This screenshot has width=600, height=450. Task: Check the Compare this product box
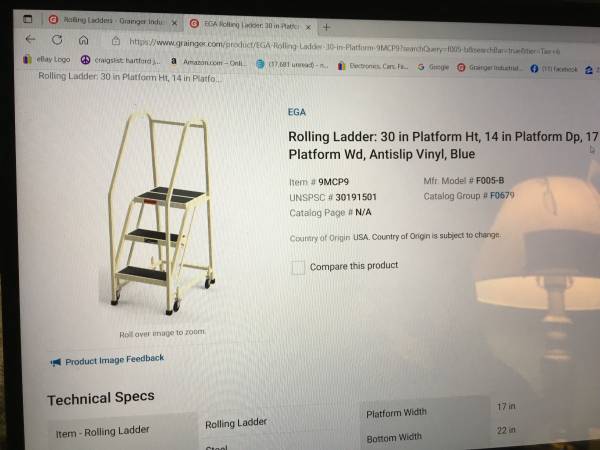pos(298,267)
